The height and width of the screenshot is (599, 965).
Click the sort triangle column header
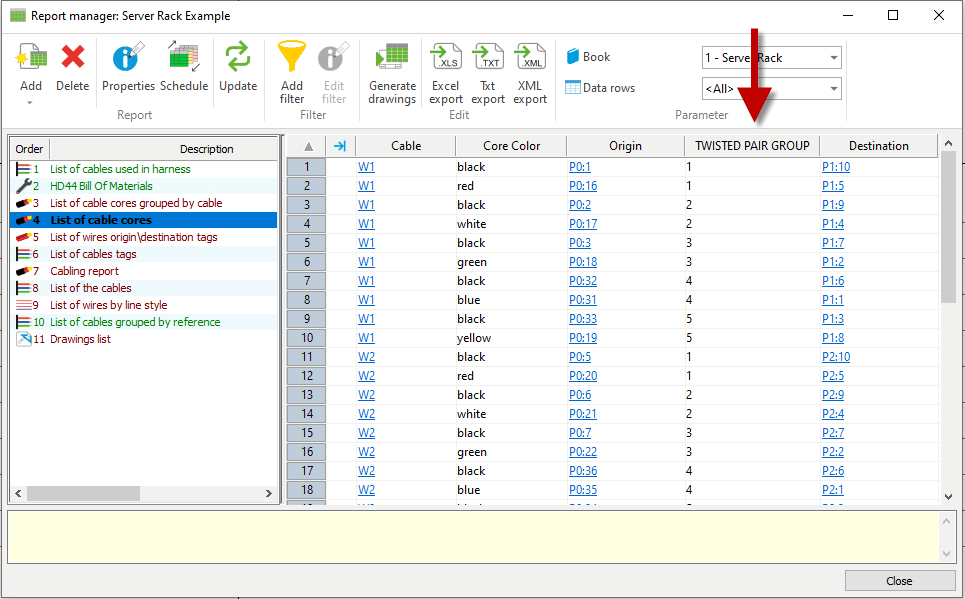[x=306, y=146]
